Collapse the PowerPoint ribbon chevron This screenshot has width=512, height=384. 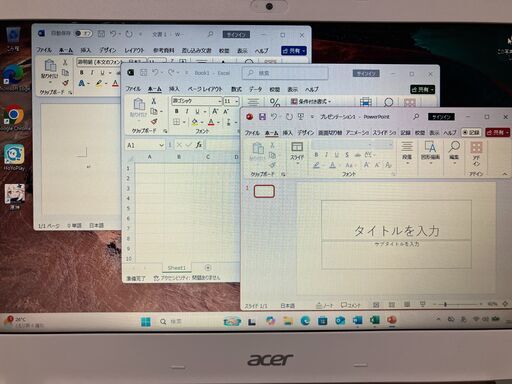click(505, 174)
